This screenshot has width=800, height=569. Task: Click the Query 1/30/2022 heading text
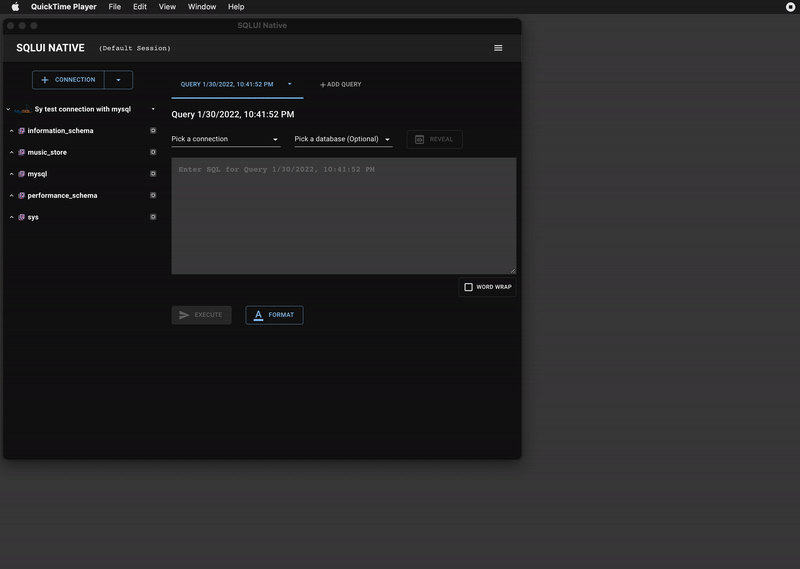coord(233,114)
